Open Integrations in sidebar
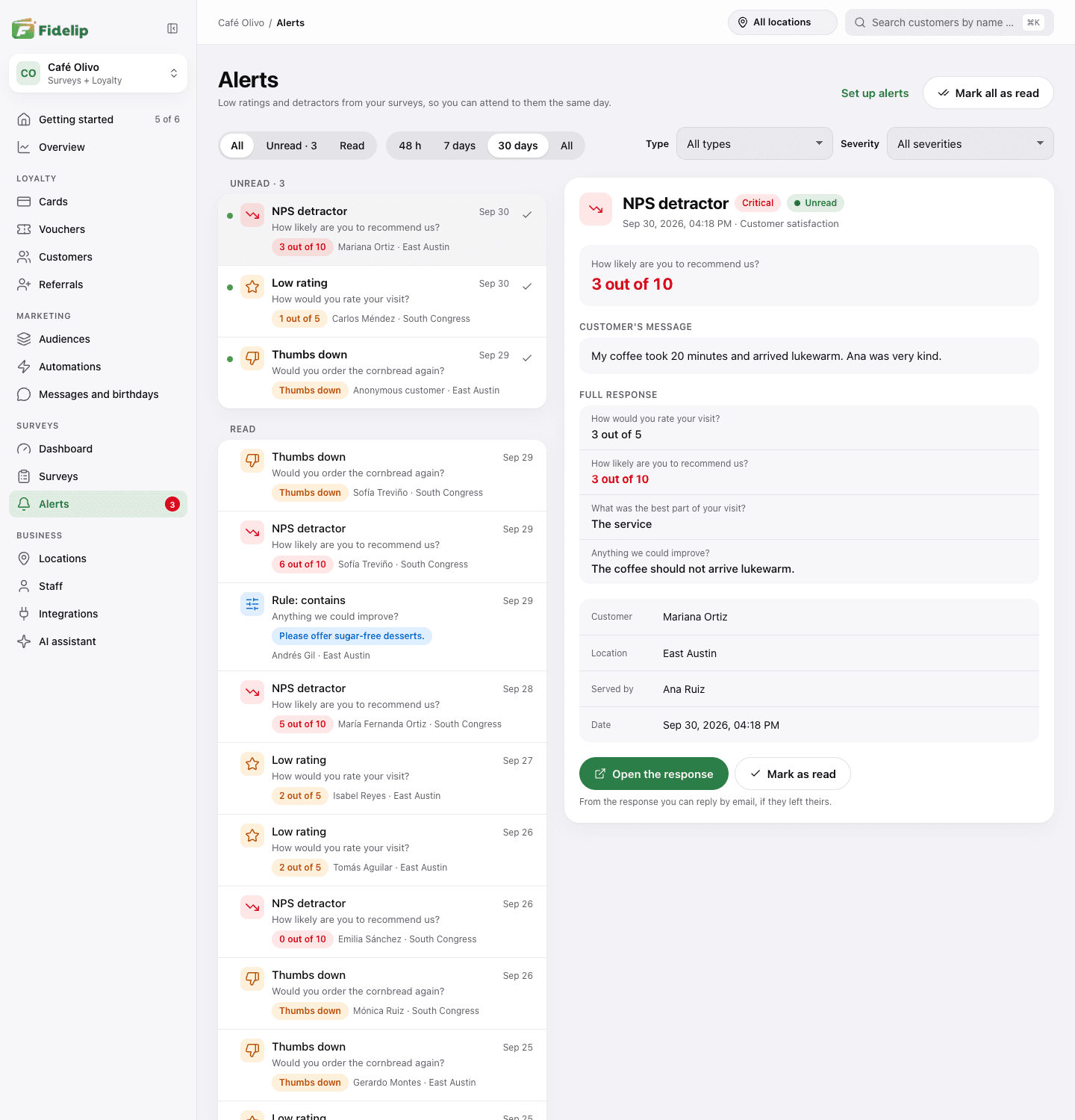 pos(98,614)
